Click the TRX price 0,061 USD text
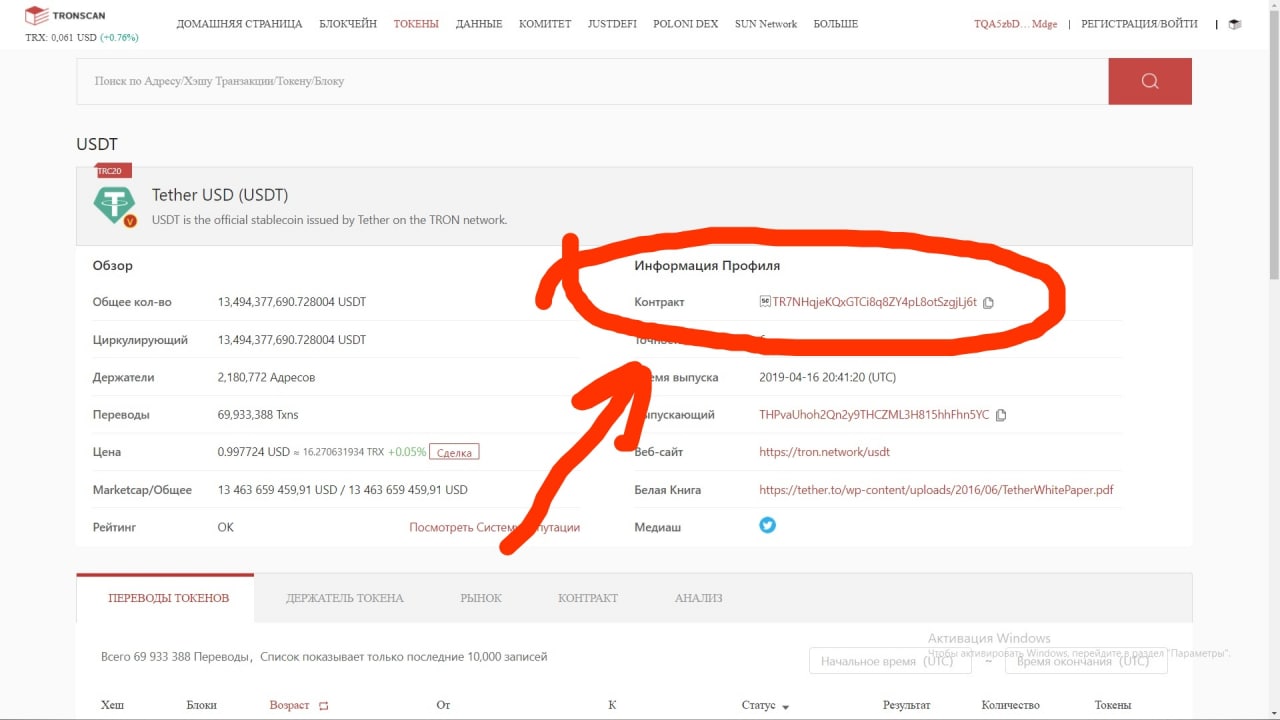 (59, 38)
